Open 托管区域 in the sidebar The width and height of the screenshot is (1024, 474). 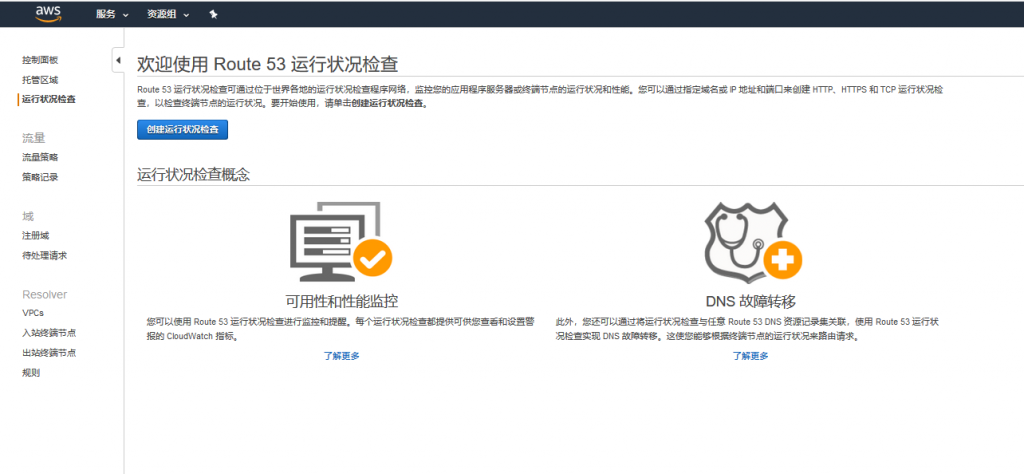coord(40,80)
